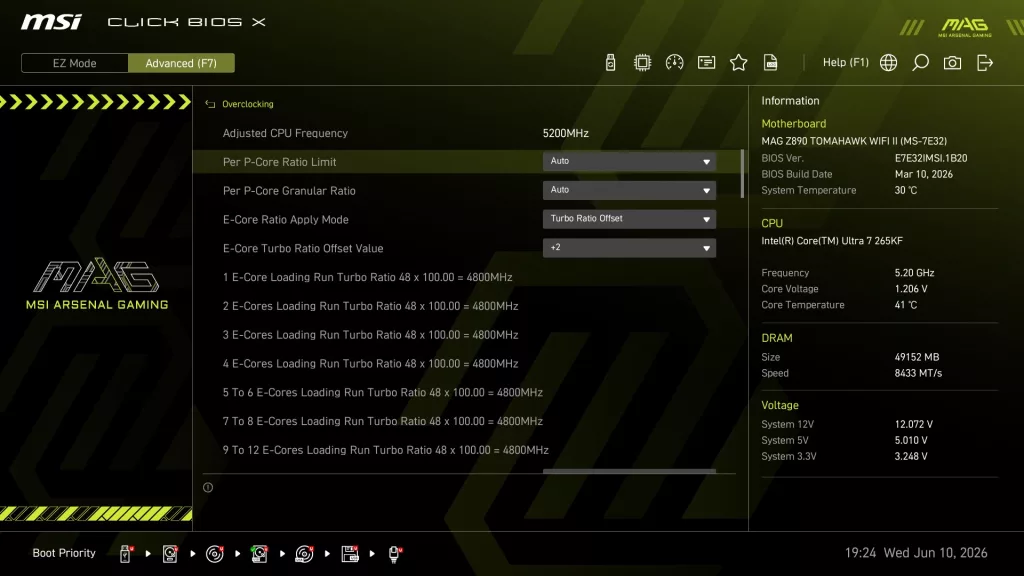1024x576 pixels.
Task: Click the back arrow beside Overclocking
Action: pos(210,104)
